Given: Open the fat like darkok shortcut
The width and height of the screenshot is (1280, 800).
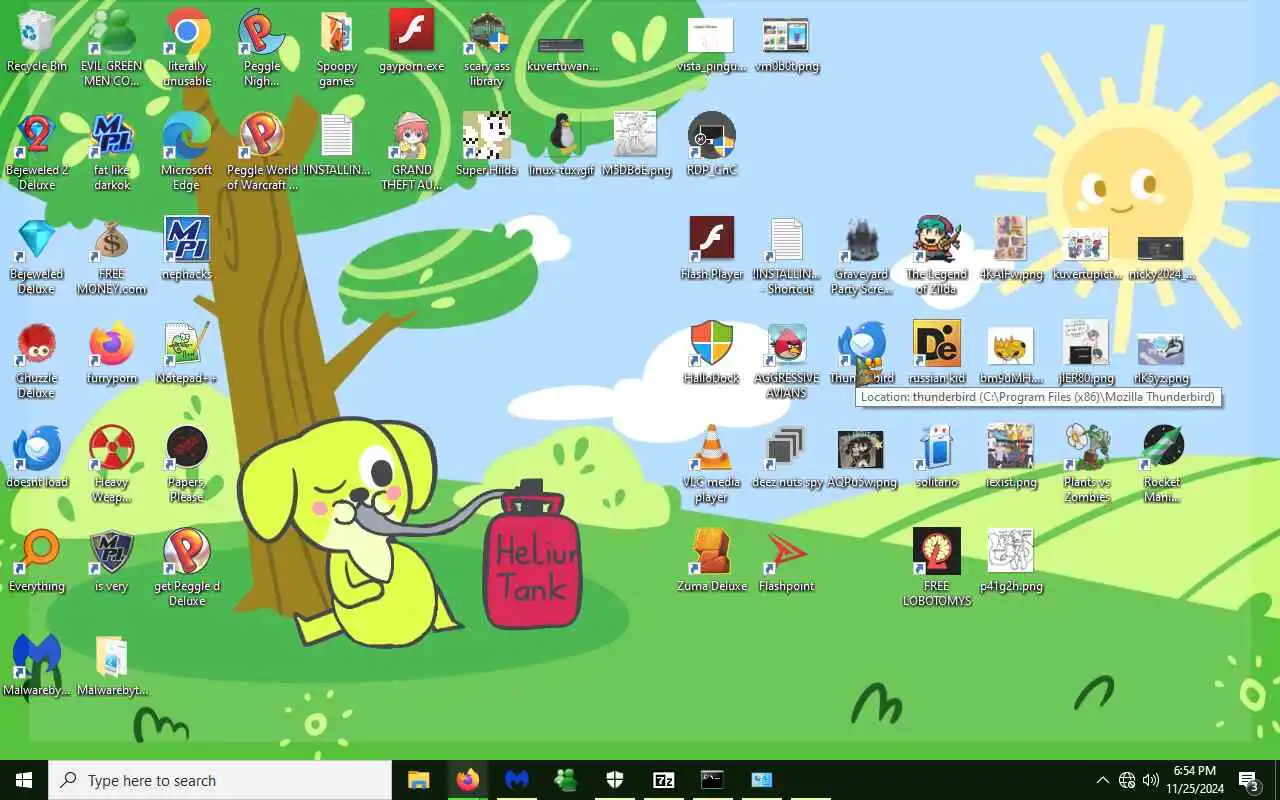Looking at the screenshot, I should (112, 153).
